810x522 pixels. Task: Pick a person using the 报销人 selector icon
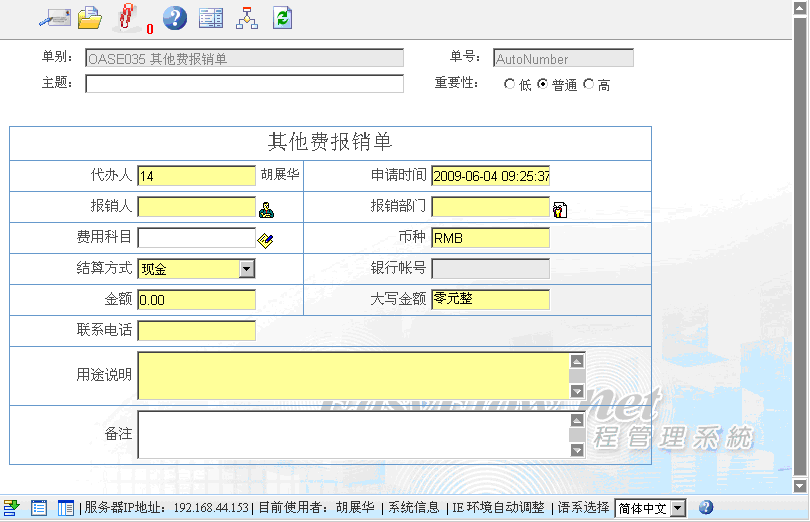tap(266, 210)
